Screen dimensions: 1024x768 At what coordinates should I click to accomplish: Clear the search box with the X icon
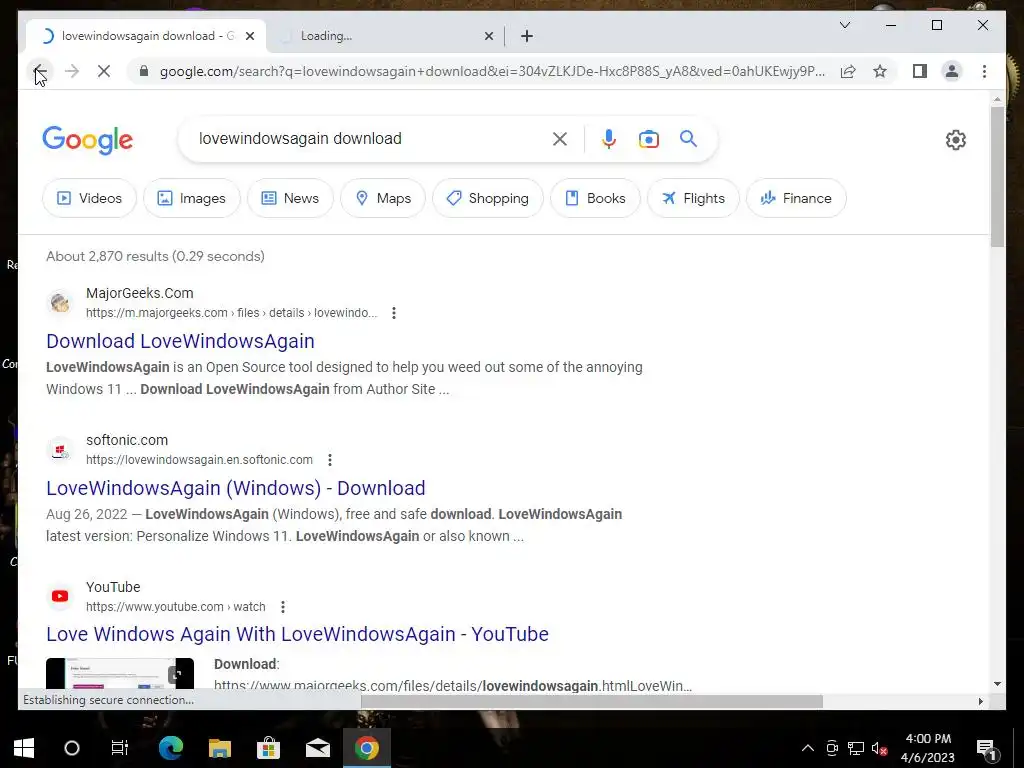[560, 138]
